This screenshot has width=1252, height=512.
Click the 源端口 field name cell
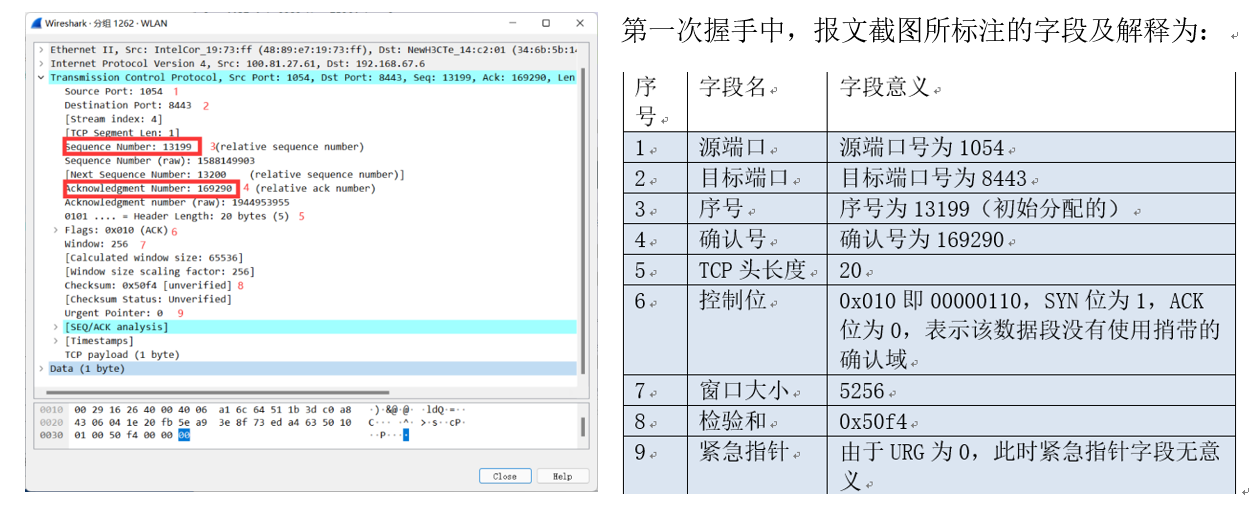[x=758, y=147]
